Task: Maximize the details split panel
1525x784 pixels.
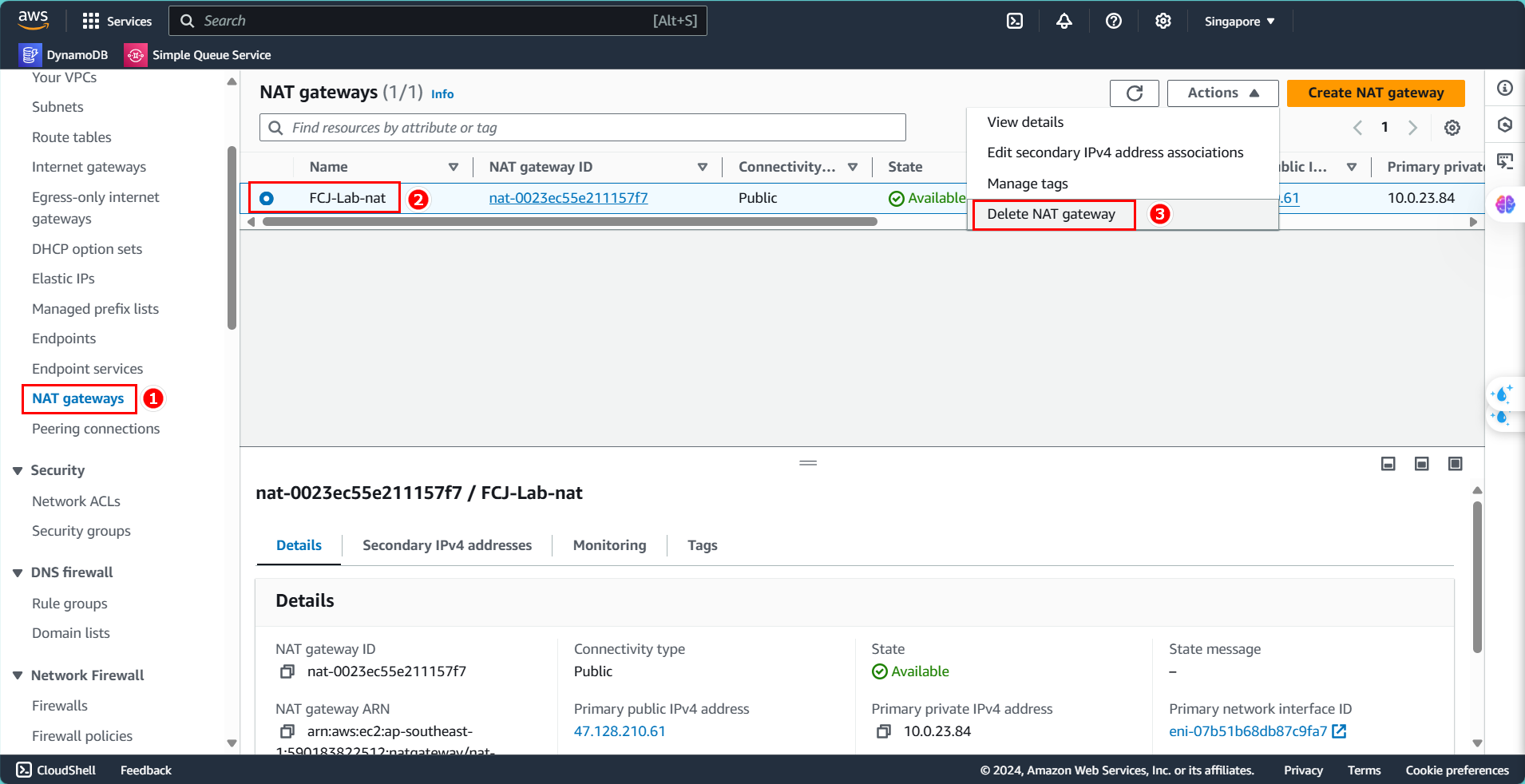Action: pos(1456,464)
